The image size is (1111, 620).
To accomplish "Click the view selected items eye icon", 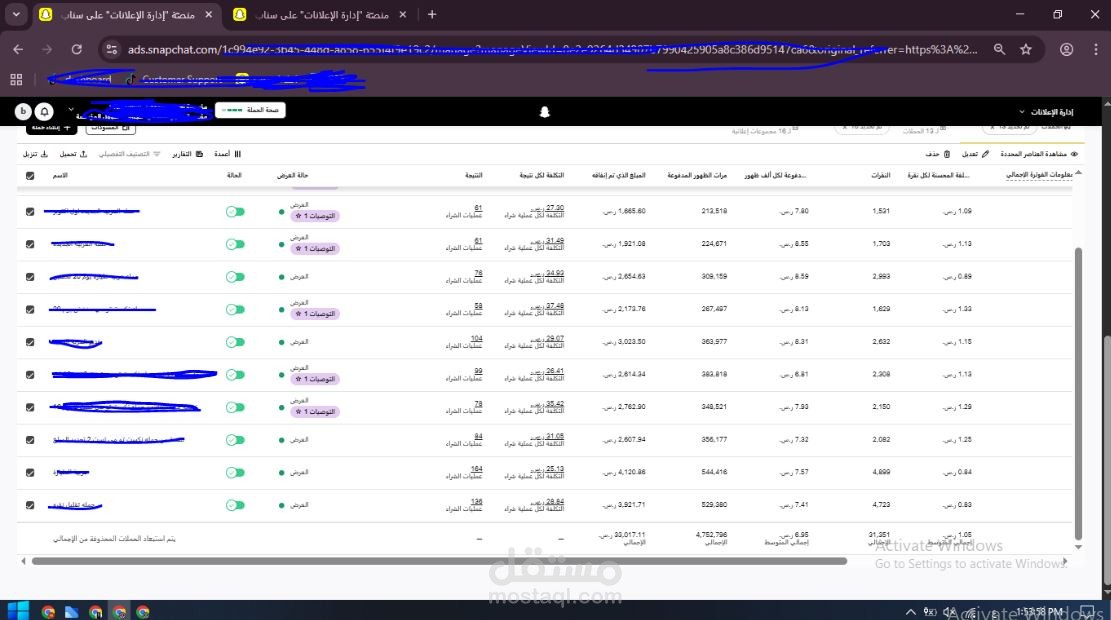I will (1074, 154).
